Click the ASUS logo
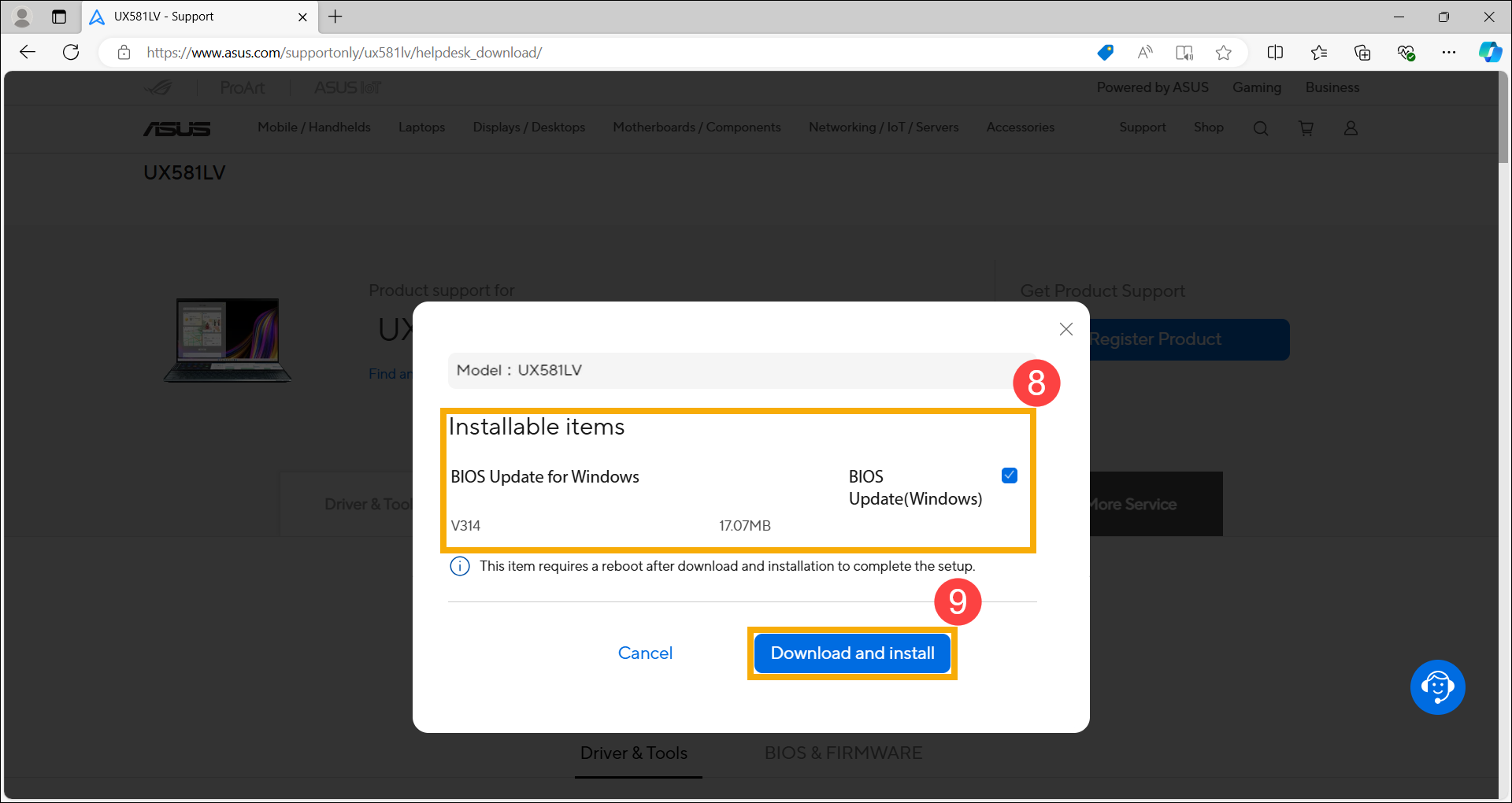1512x803 pixels. [x=177, y=128]
